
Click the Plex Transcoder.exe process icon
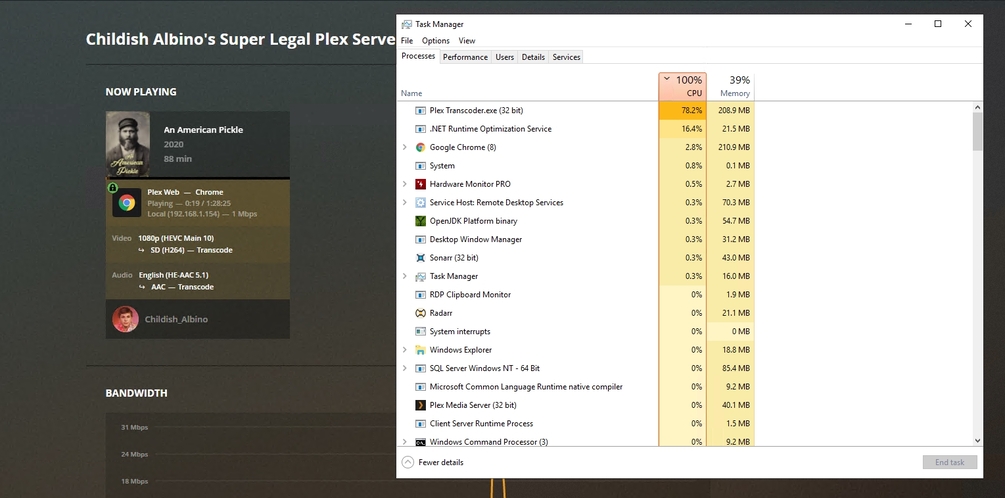[x=420, y=110]
